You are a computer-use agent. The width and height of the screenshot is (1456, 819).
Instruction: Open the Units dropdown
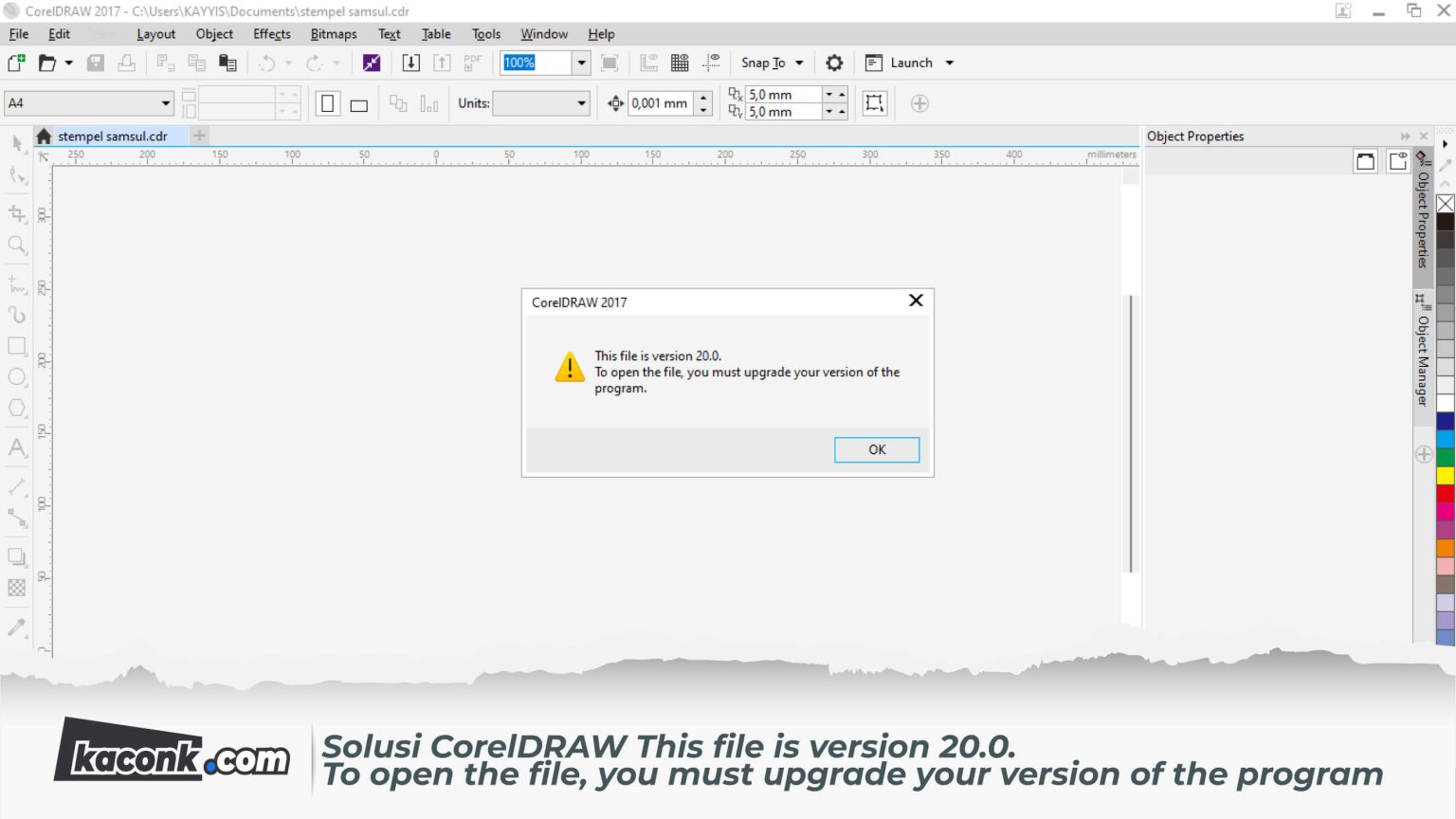[x=581, y=103]
